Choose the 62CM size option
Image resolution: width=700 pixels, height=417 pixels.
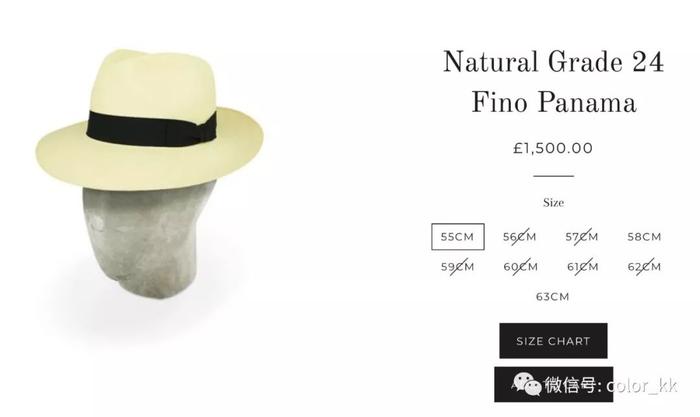pyautogui.click(x=644, y=267)
